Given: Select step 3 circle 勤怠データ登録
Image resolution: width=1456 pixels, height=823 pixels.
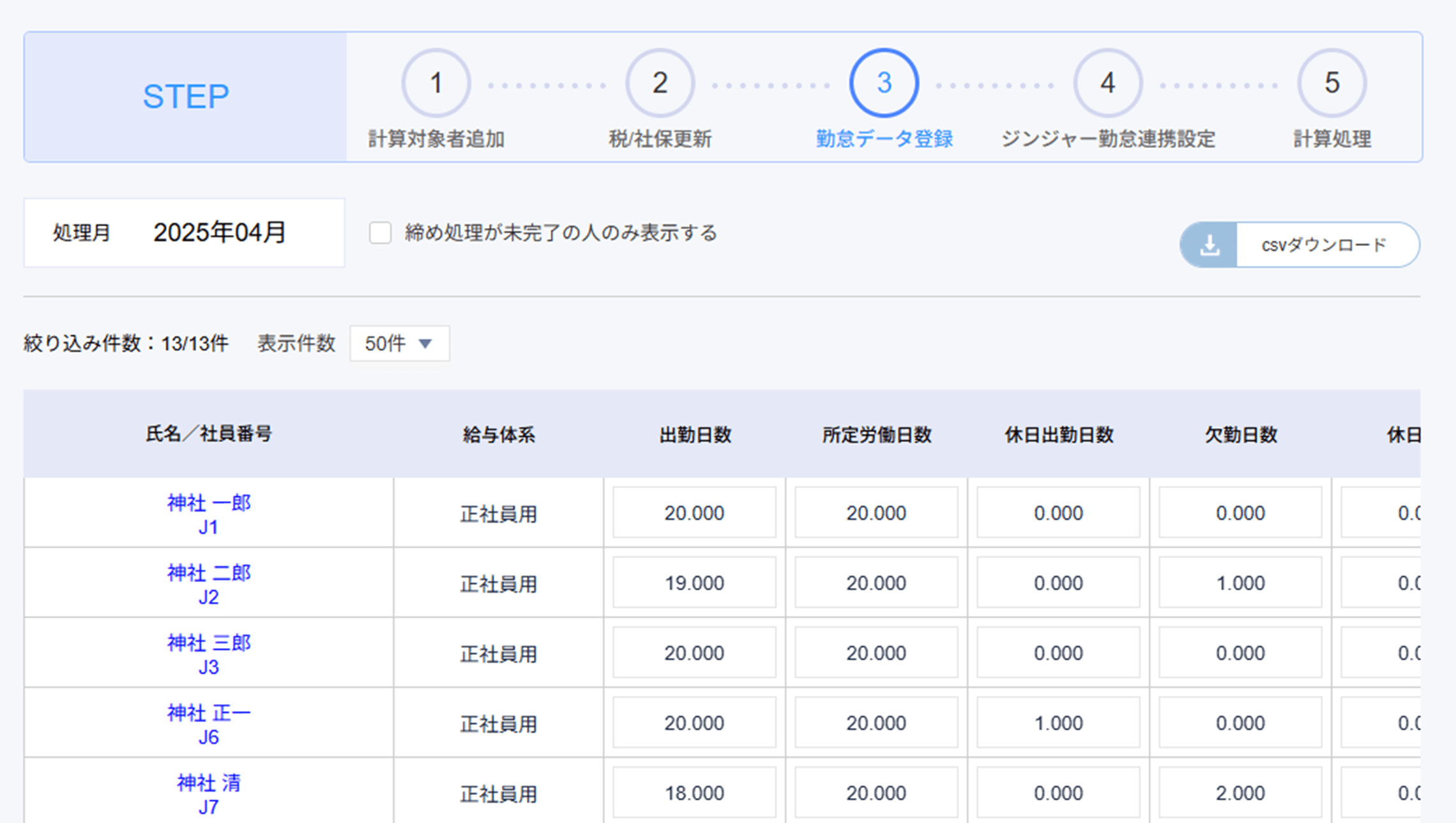Looking at the screenshot, I should click(x=884, y=83).
